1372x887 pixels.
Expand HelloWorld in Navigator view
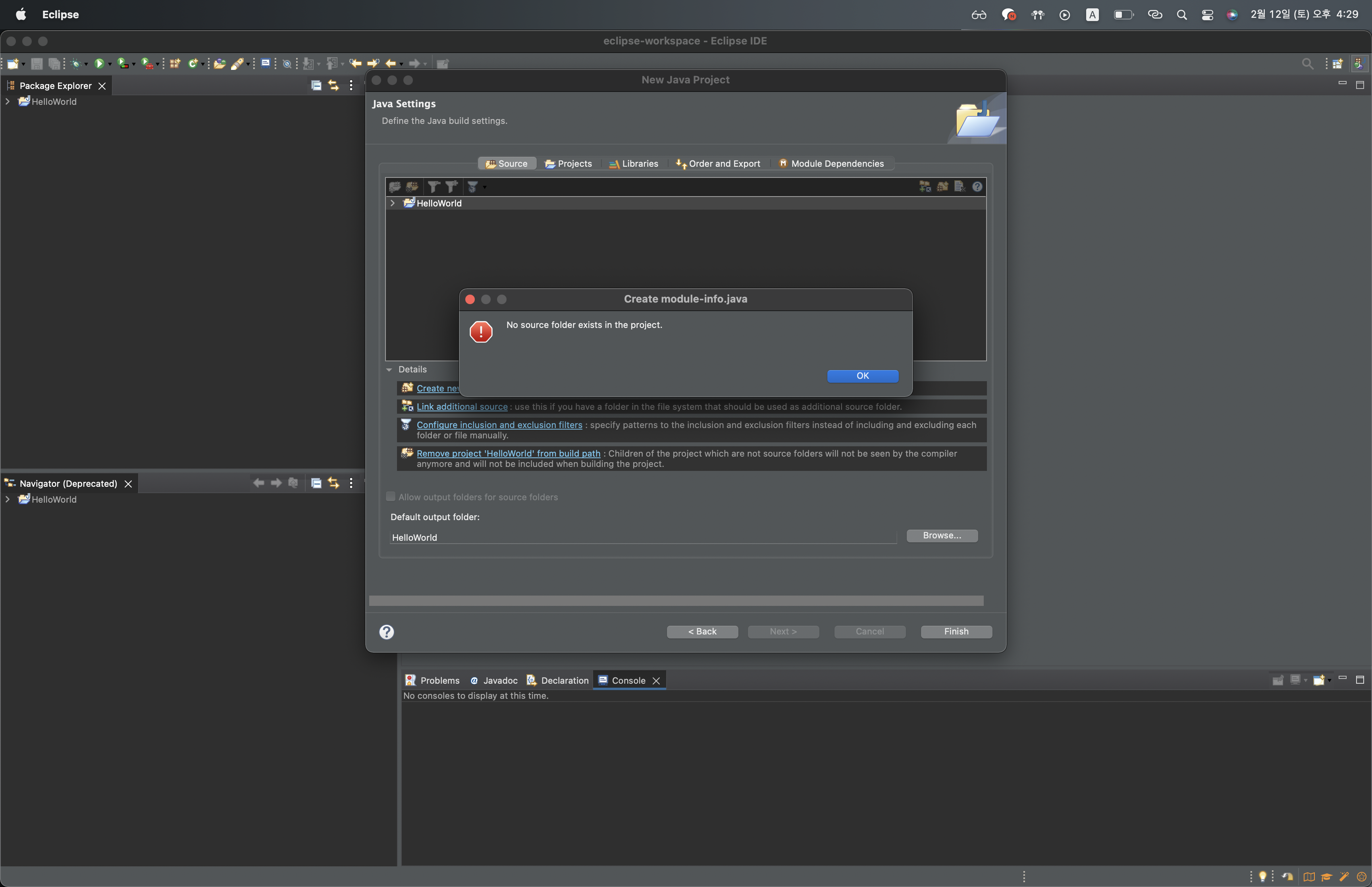pyautogui.click(x=8, y=499)
